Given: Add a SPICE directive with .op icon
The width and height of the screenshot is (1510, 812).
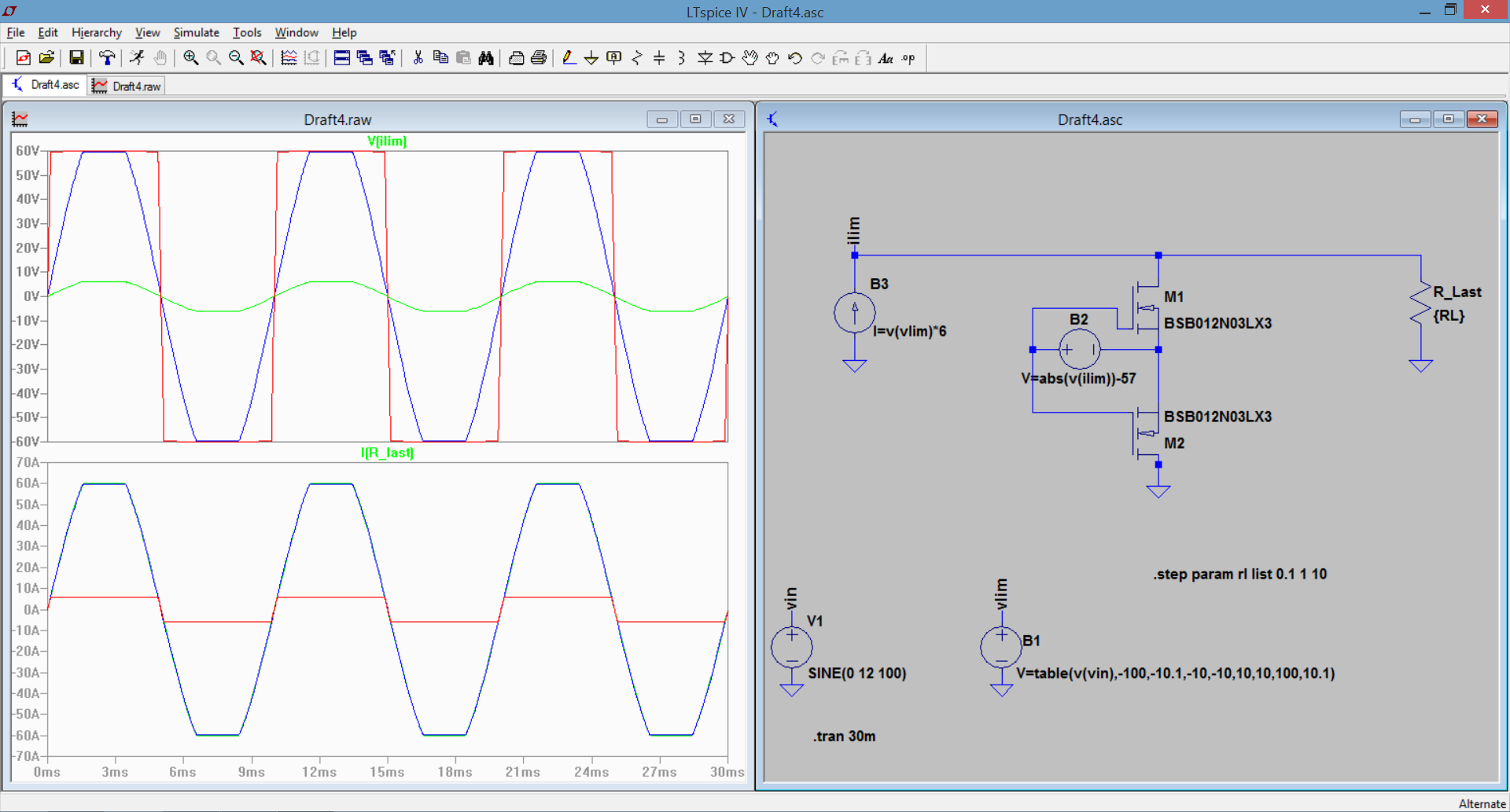Looking at the screenshot, I should [x=908, y=57].
